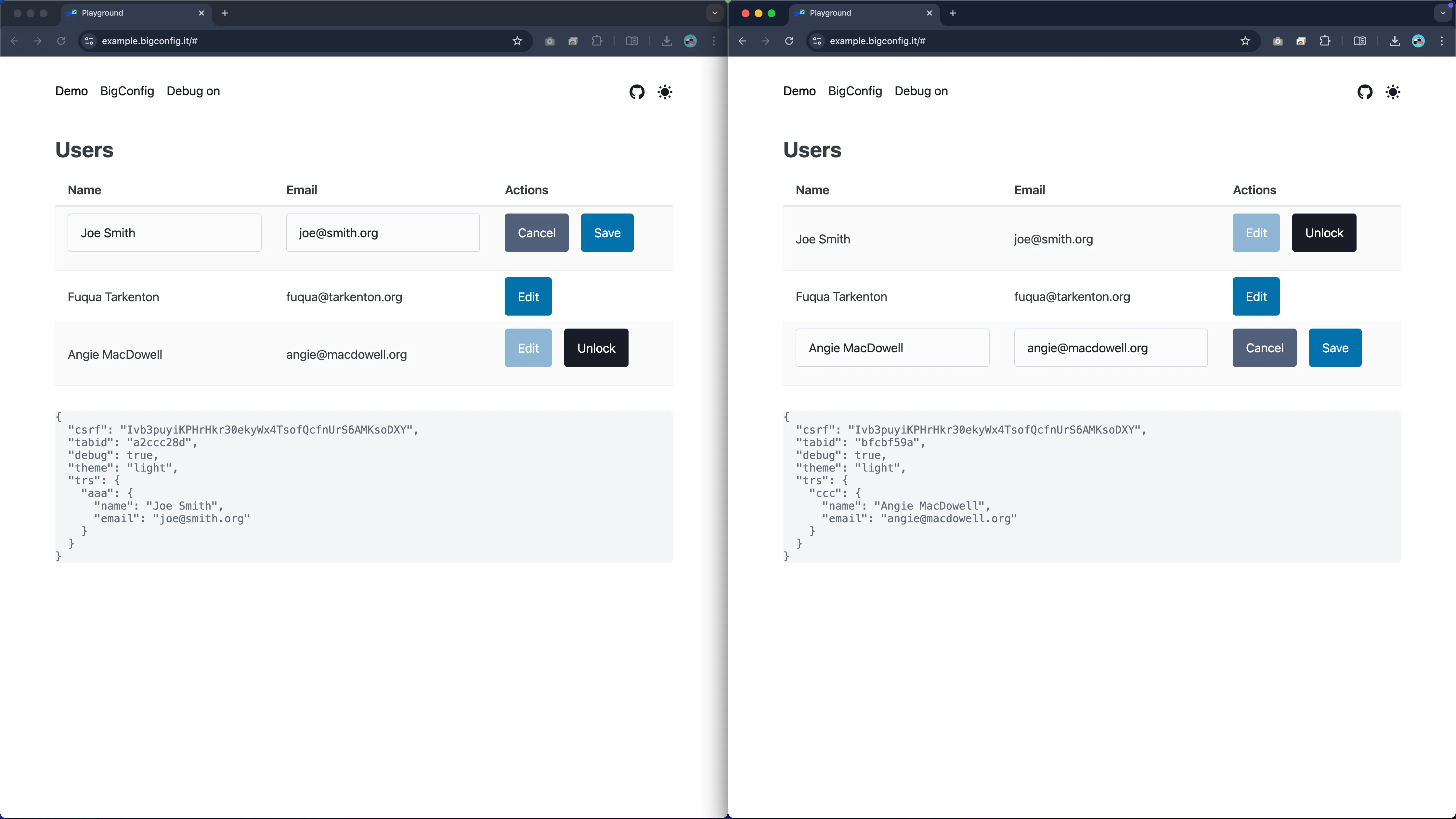Click Debug on in right window

(x=921, y=91)
